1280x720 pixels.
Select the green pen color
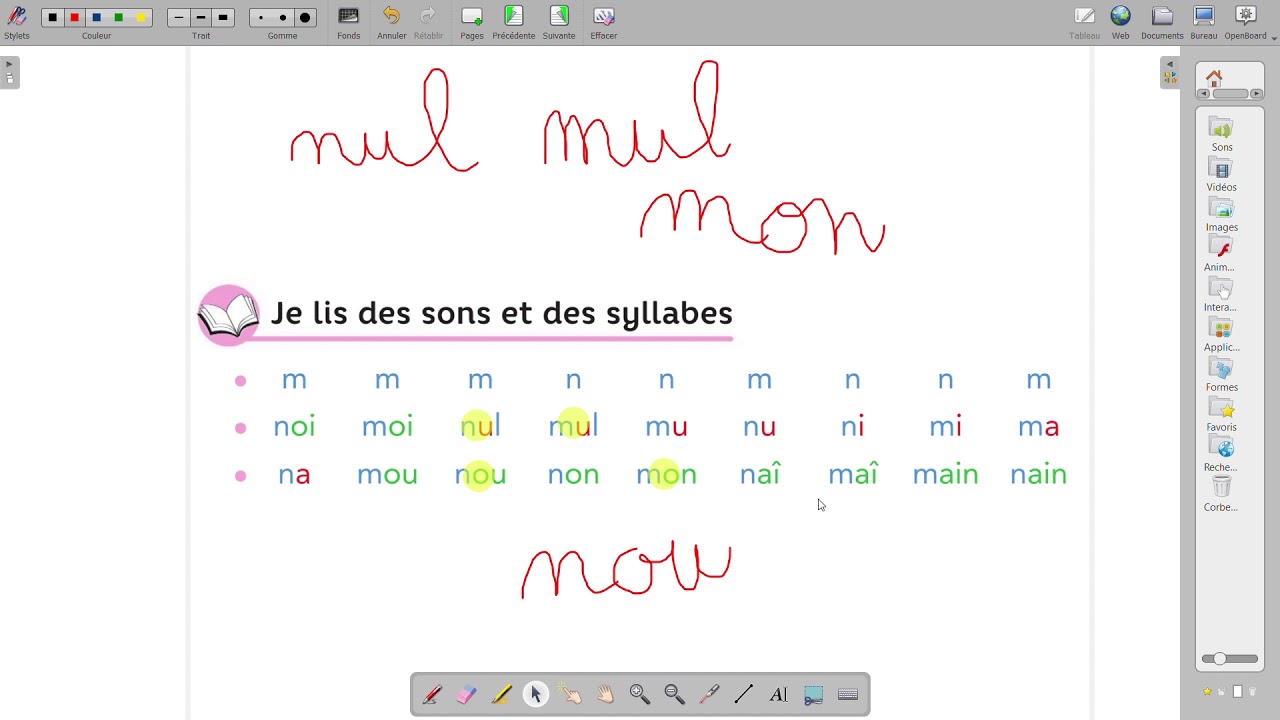[118, 18]
